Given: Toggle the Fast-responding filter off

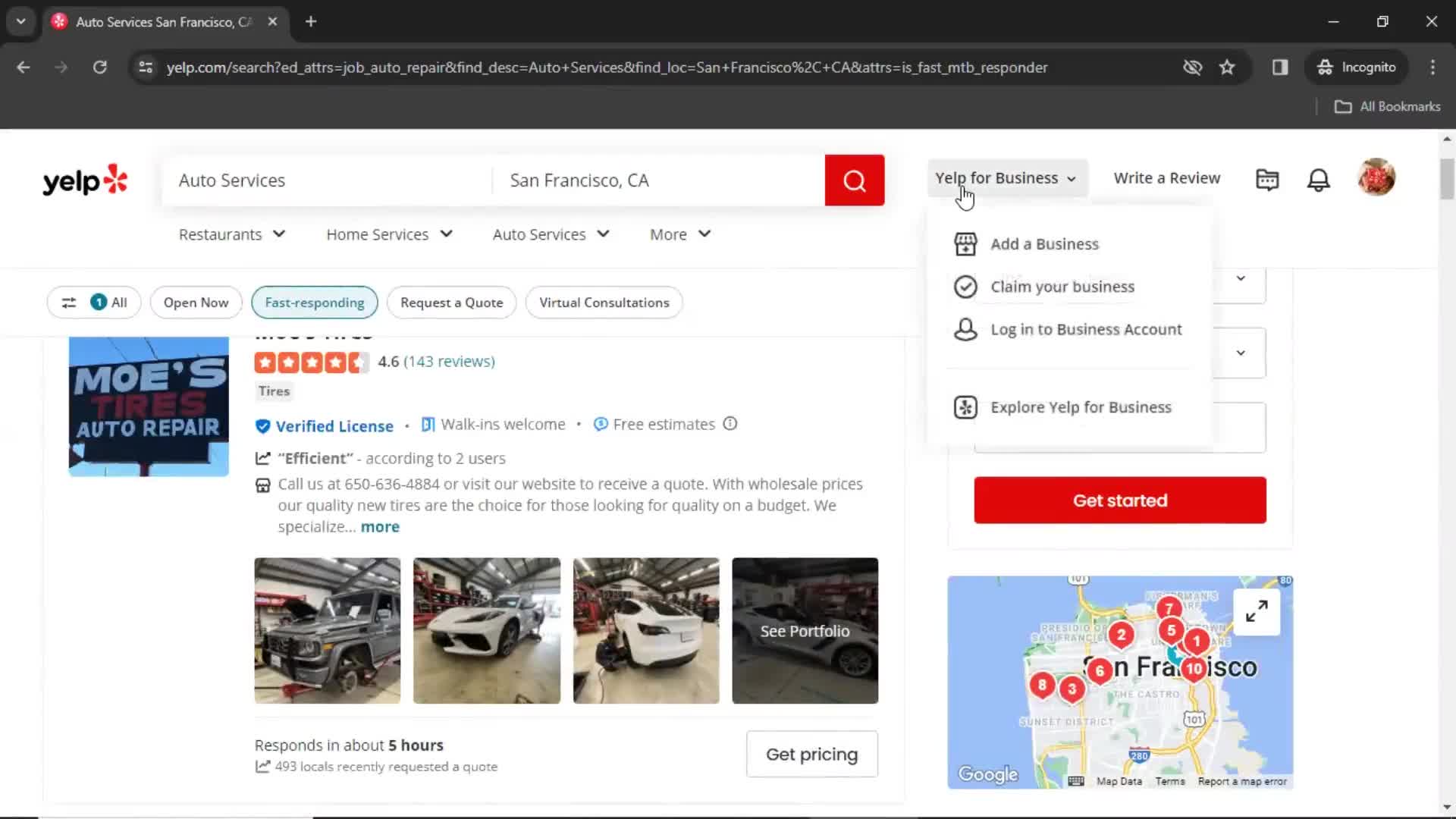Looking at the screenshot, I should tap(315, 303).
